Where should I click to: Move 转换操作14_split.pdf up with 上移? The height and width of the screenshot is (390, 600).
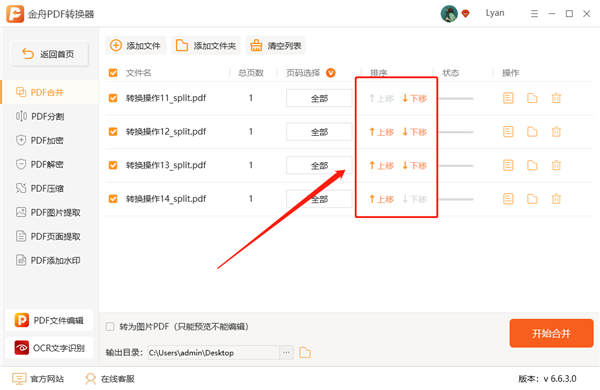click(x=382, y=199)
